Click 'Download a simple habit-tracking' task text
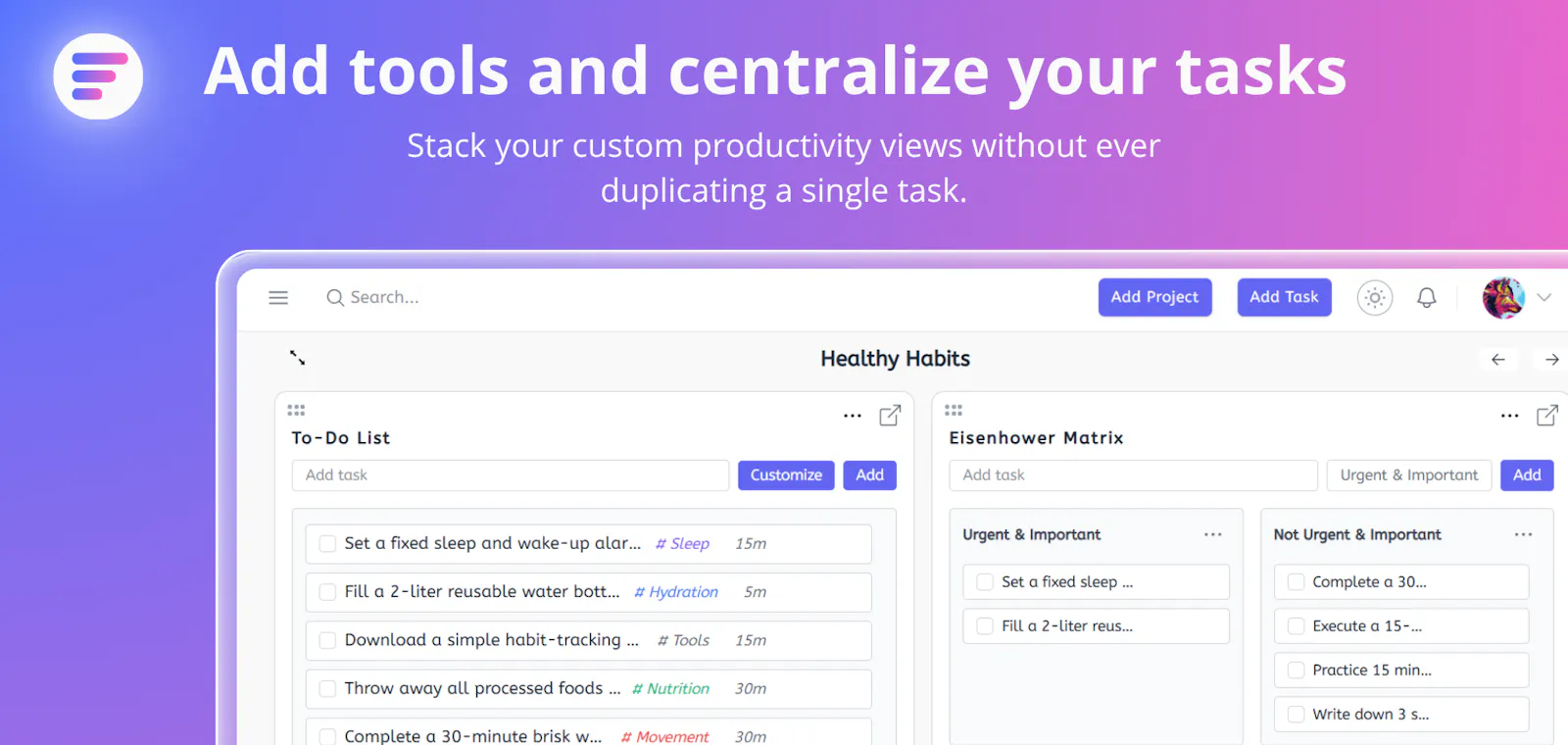 click(x=492, y=640)
